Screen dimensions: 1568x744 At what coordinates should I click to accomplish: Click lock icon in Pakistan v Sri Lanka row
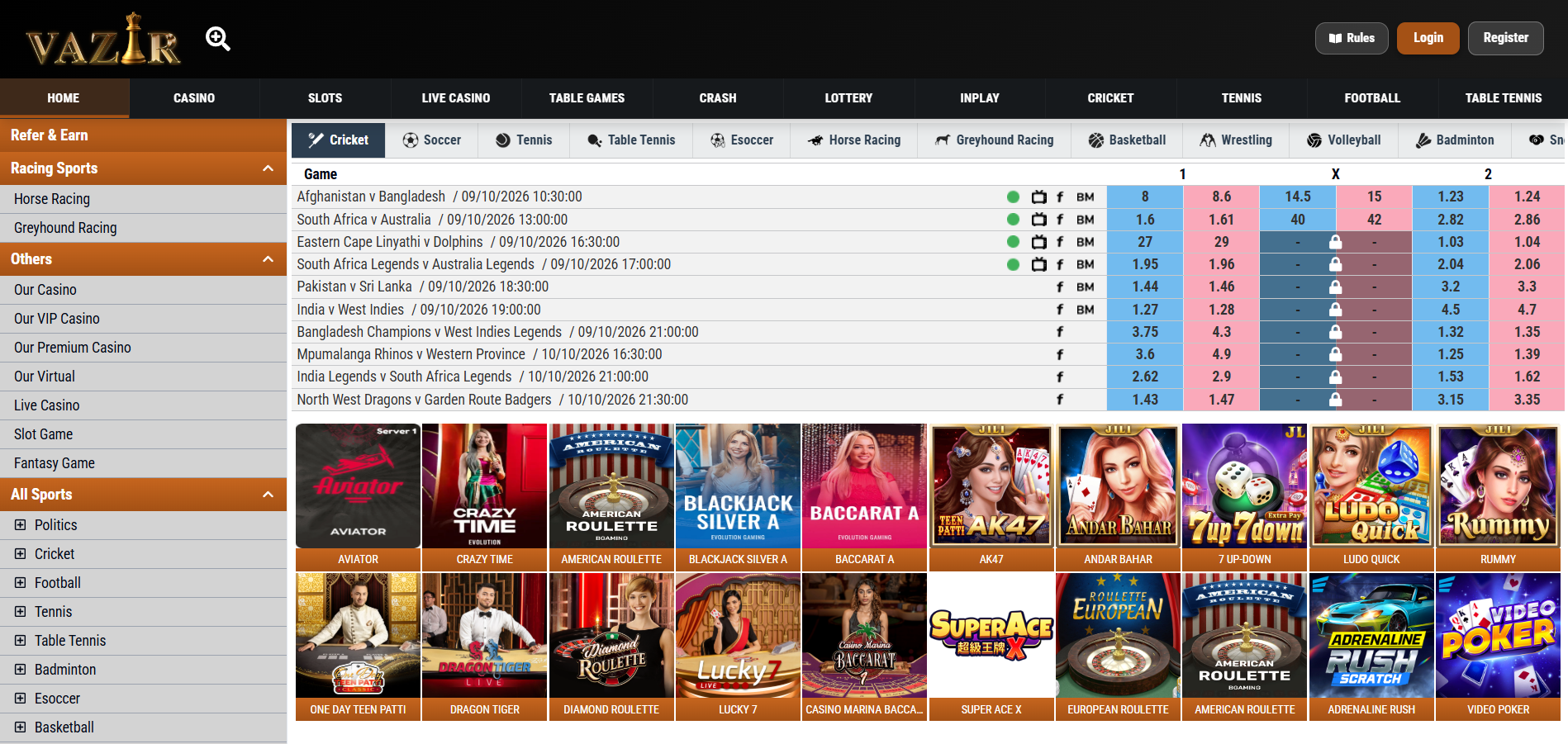click(1335, 287)
